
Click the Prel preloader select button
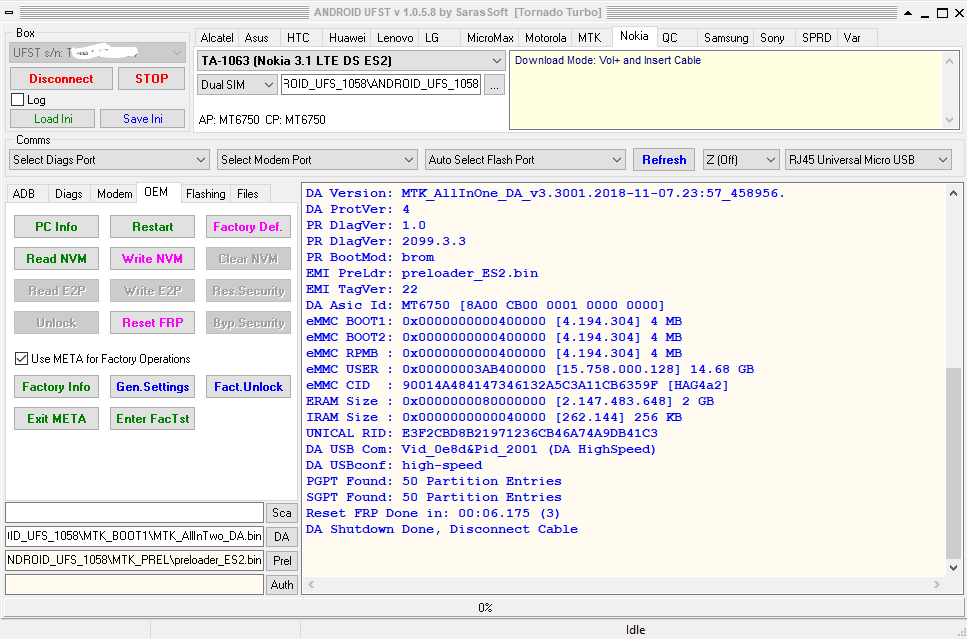[x=282, y=561]
